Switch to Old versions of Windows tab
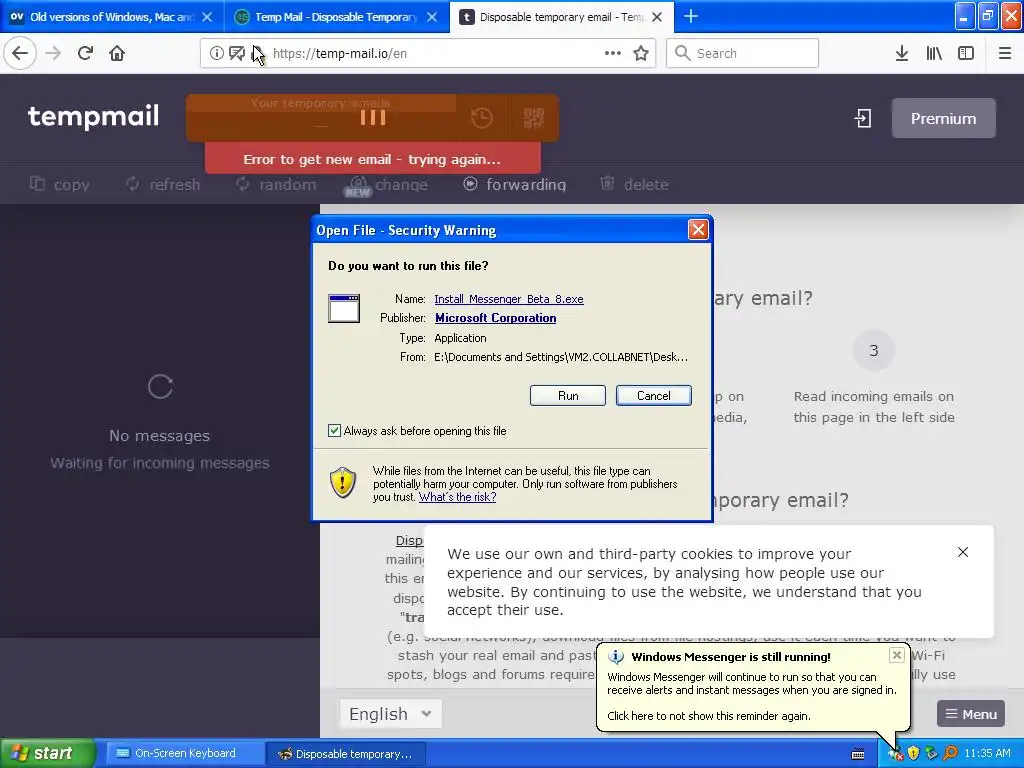 pos(112,17)
